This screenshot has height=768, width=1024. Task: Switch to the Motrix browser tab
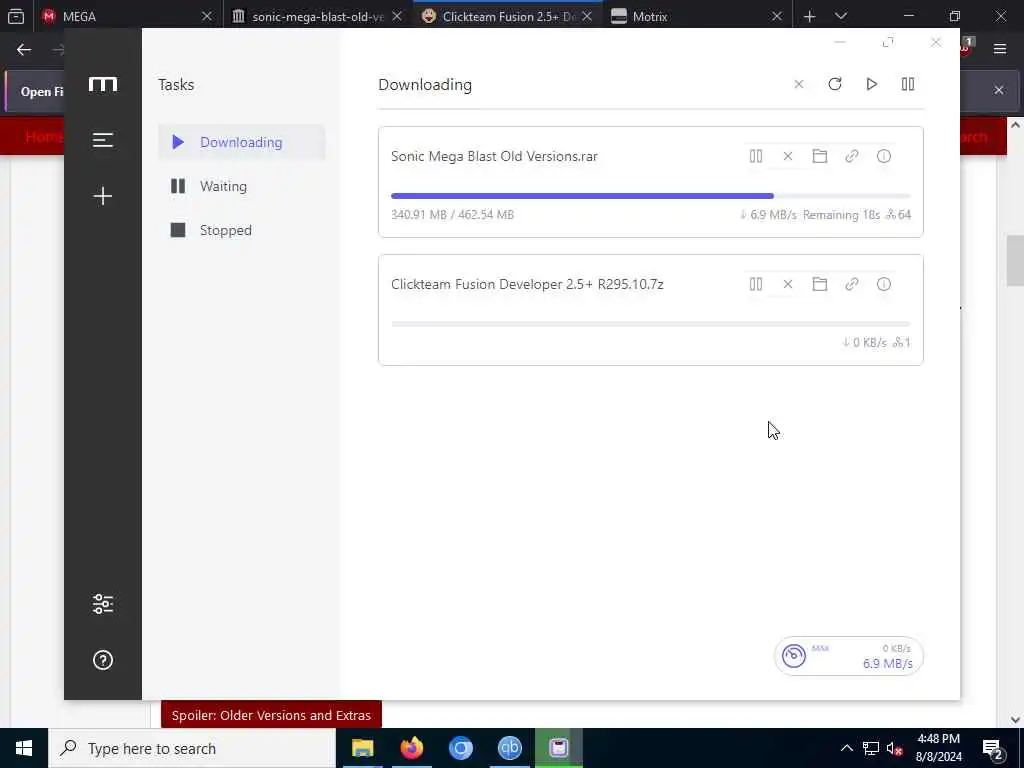click(x=696, y=16)
